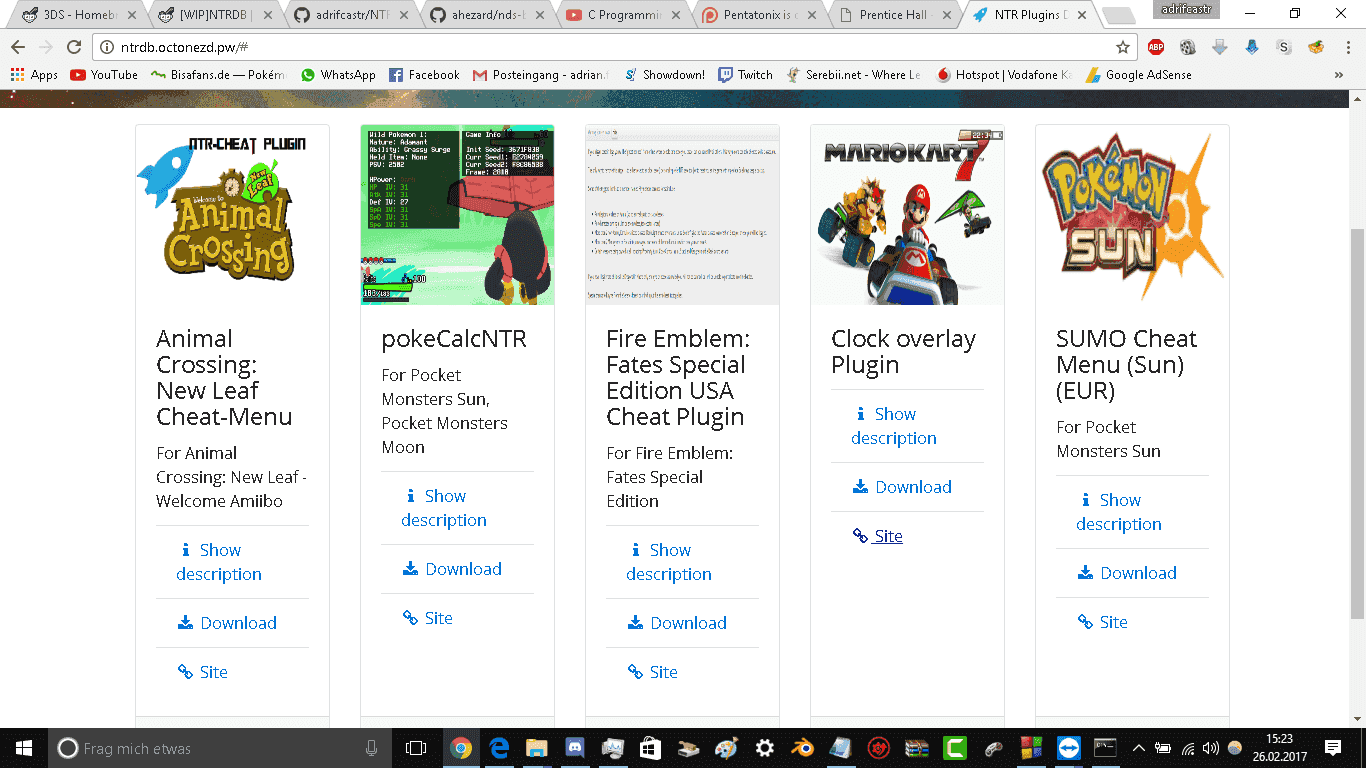Click the Fire Emblem plugin text thumbnail
This screenshot has height=768, width=1366.
point(682,215)
